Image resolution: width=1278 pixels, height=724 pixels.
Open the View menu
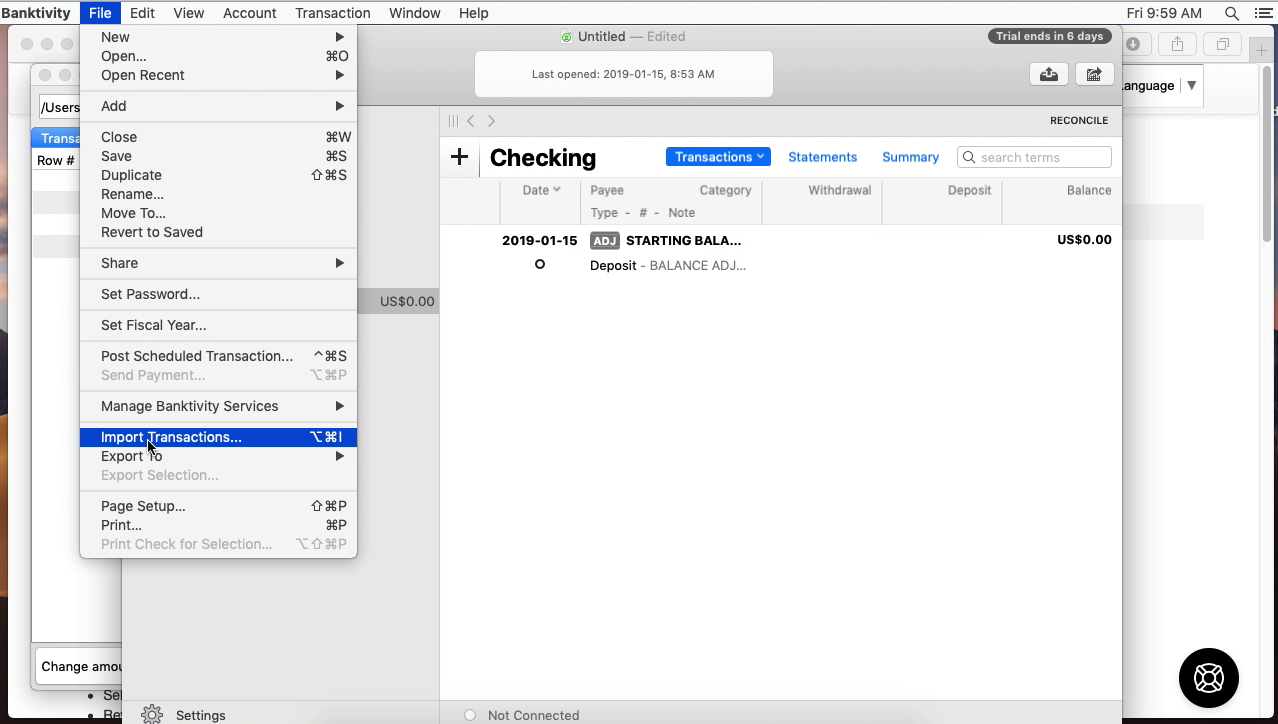click(x=189, y=13)
